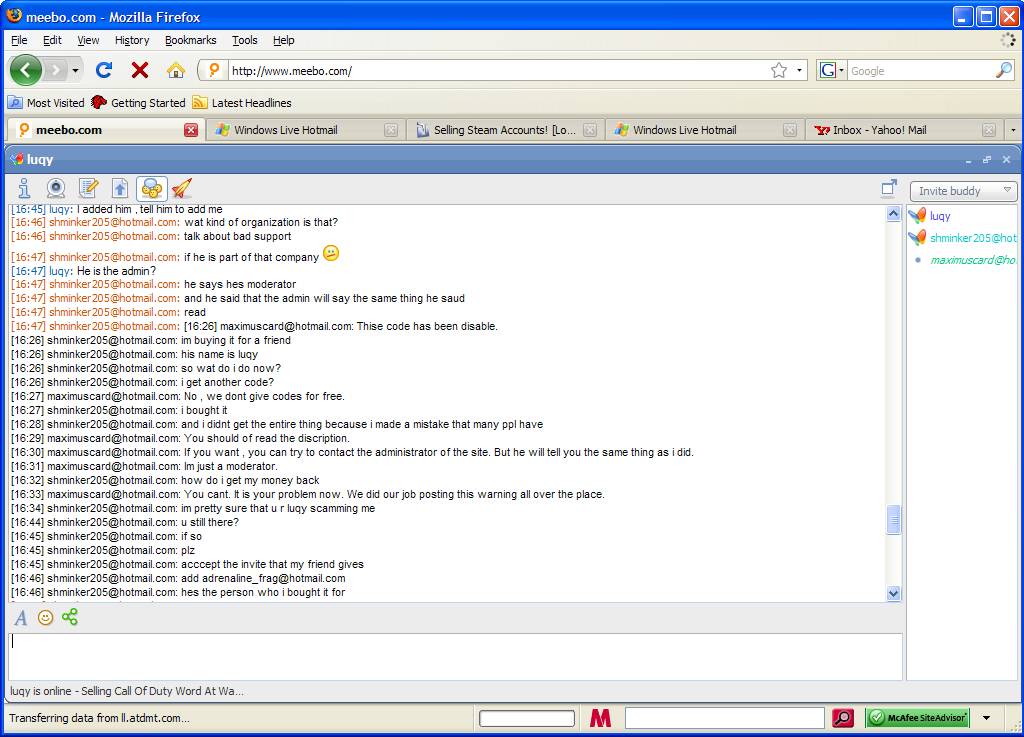Click the Forward navigation arrow
The image size is (1024, 737).
[x=56, y=70]
